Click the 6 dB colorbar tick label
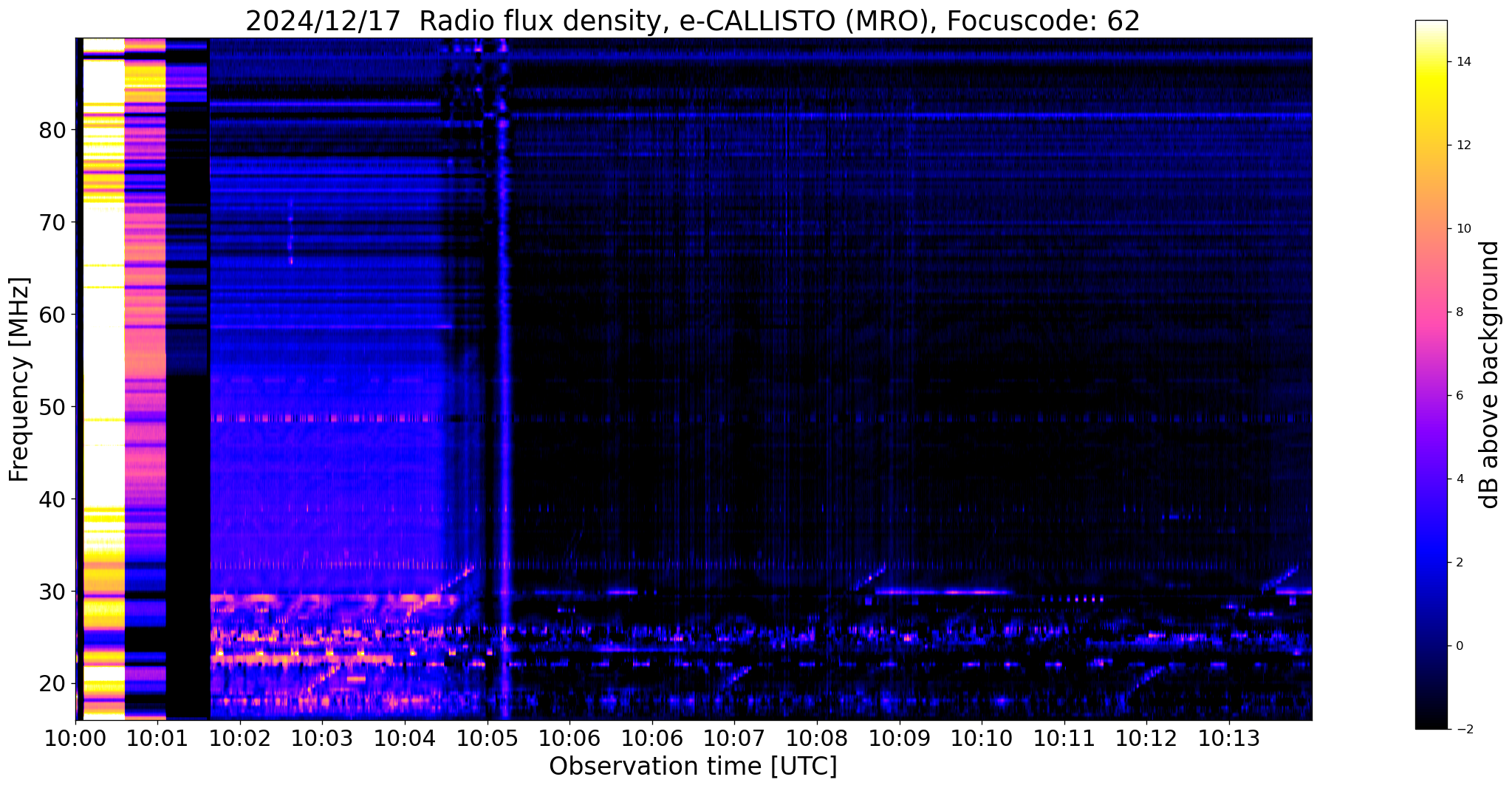 pos(1459,396)
